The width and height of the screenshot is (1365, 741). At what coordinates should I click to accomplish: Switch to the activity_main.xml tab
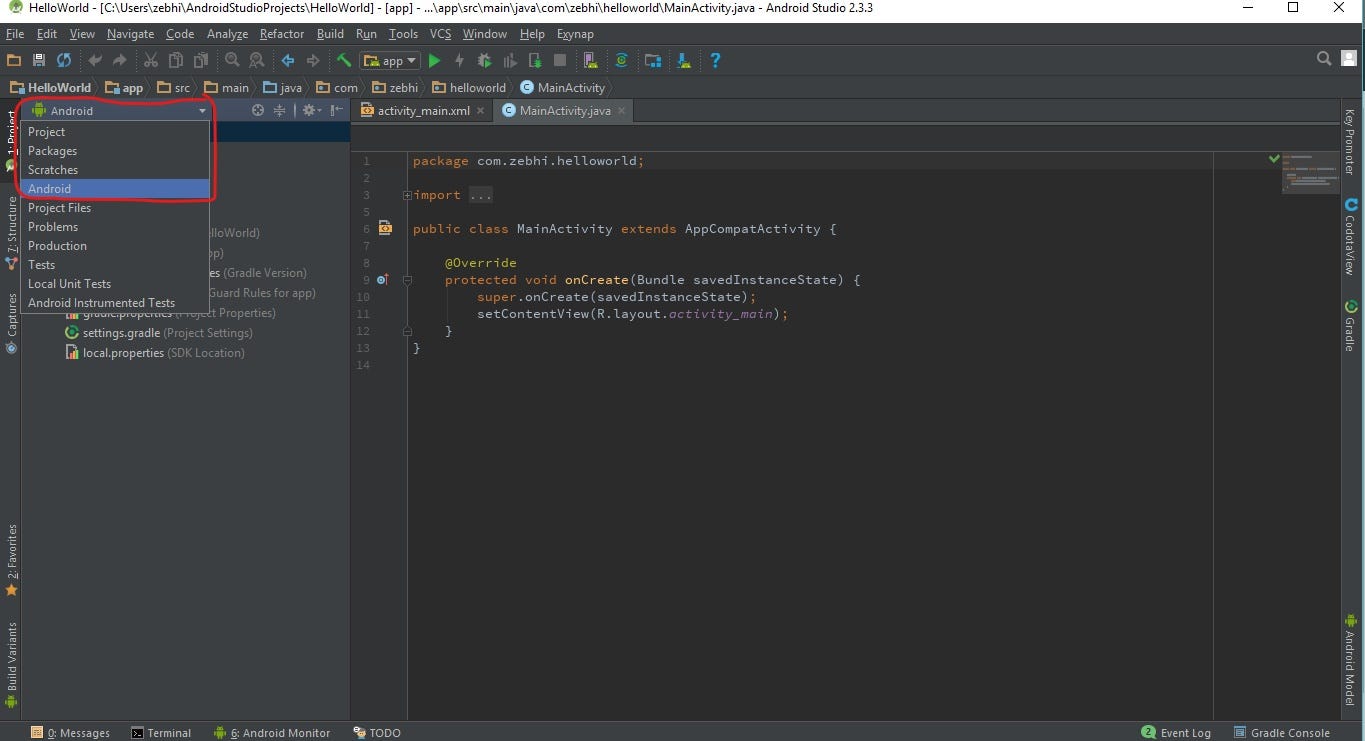coord(423,110)
